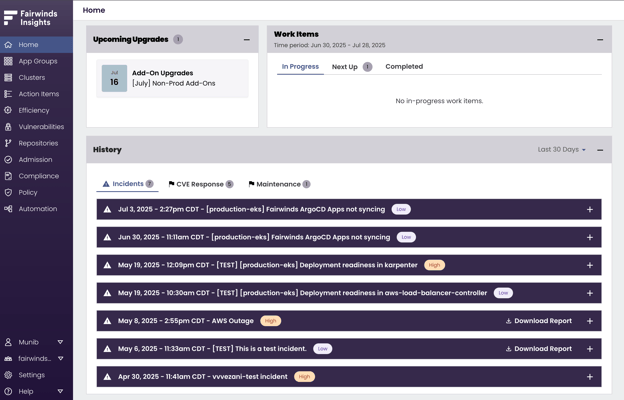Image resolution: width=624 pixels, height=400 pixels.
Task: Click the Maintenance flag icon
Action: click(x=252, y=184)
